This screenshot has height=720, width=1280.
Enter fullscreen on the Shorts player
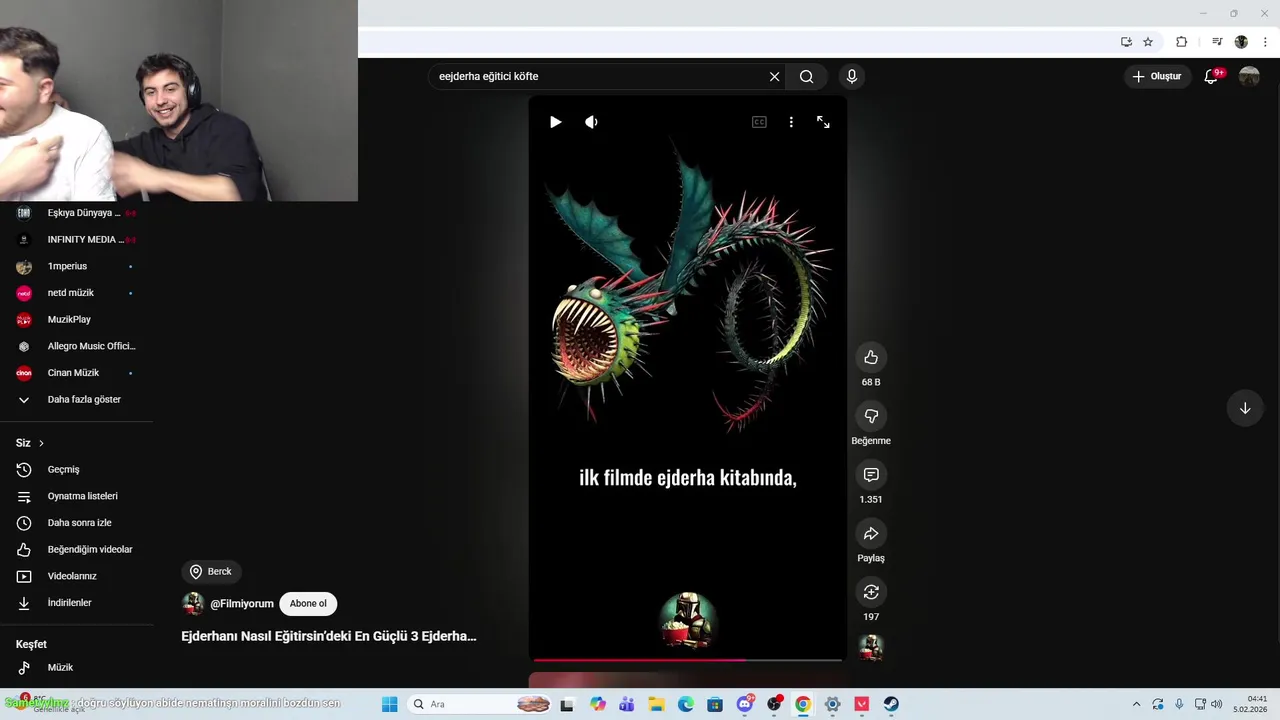tap(823, 122)
